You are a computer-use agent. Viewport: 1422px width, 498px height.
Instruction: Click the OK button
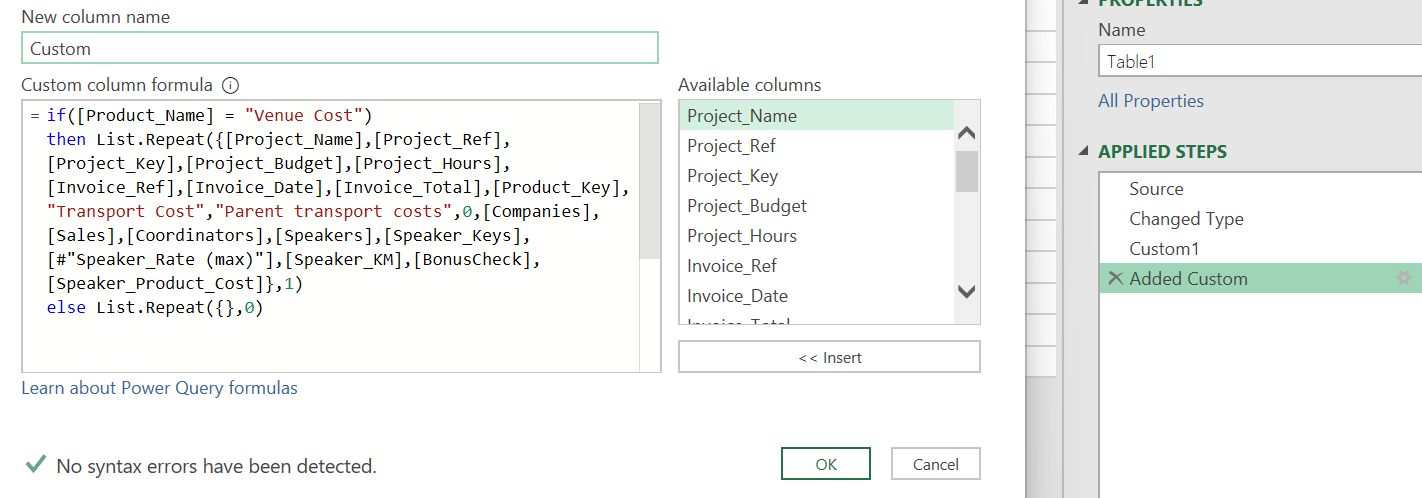pyautogui.click(x=826, y=464)
